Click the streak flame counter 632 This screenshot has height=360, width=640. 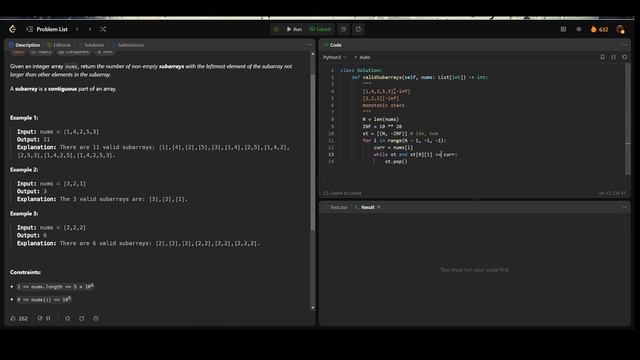(599, 29)
